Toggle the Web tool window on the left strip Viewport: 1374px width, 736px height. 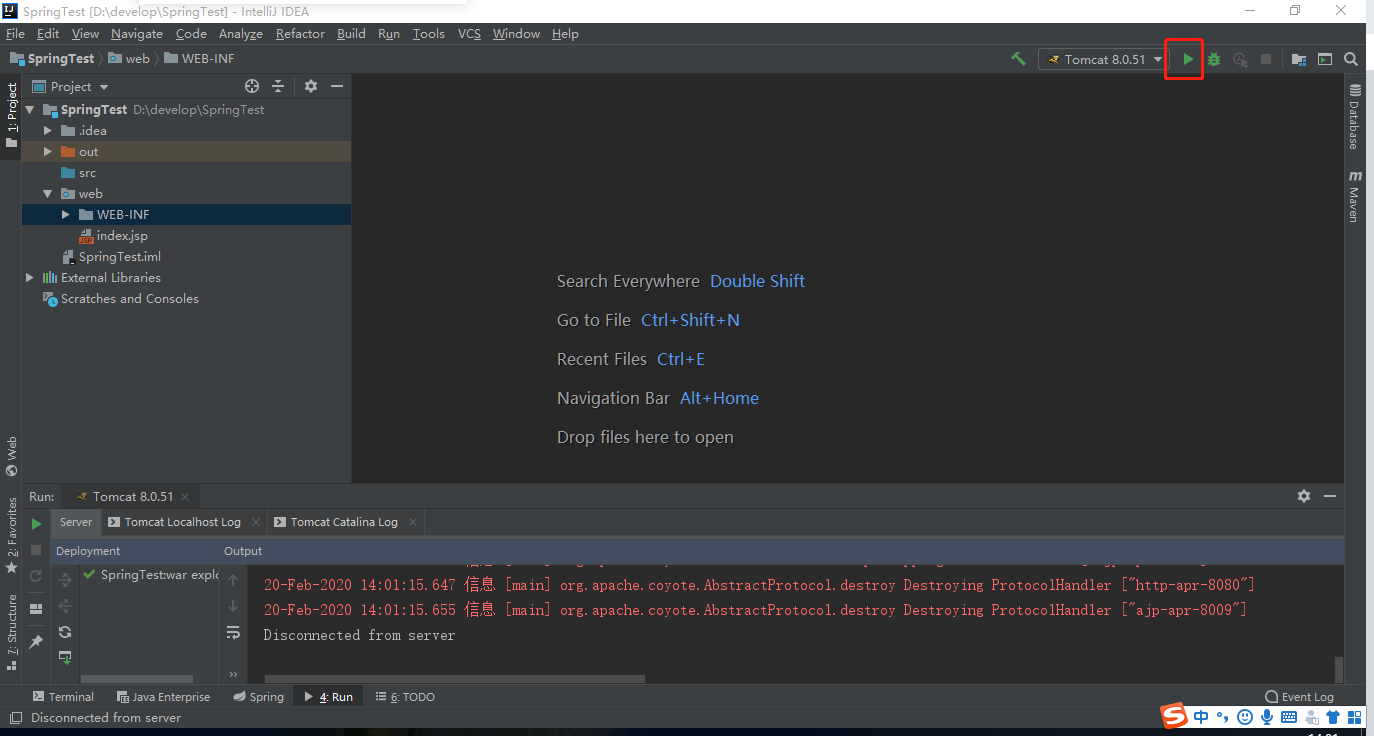tap(12, 456)
